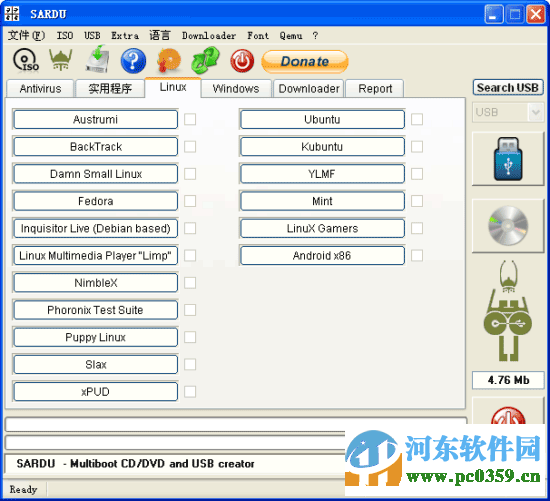Switch to the Report tab
550x501 pixels.
click(x=375, y=88)
